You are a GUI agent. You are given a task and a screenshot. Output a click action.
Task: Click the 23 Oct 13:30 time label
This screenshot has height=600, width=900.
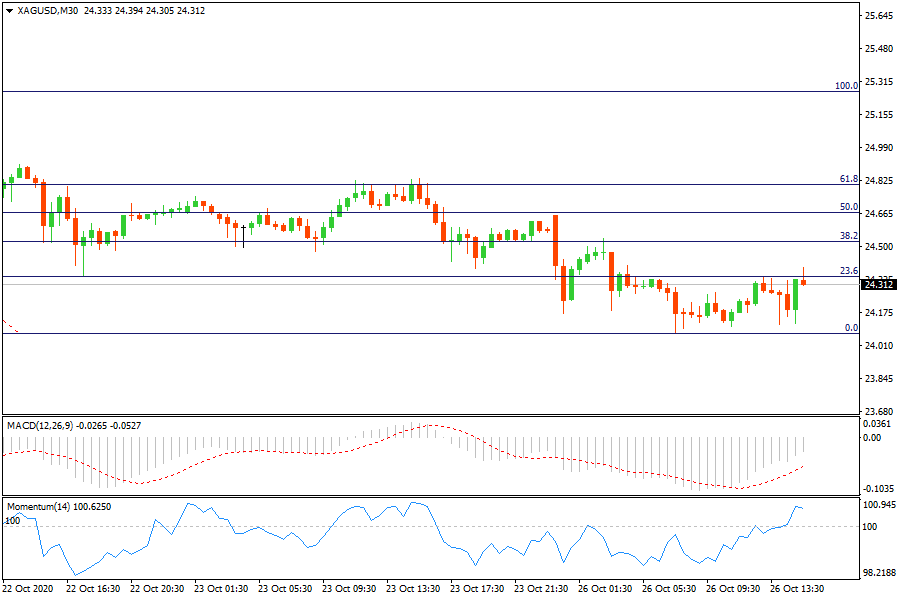(413, 590)
